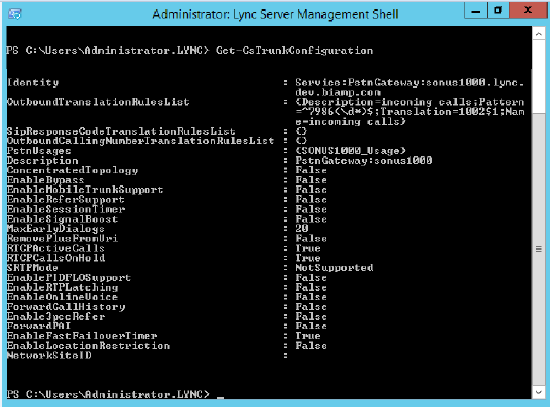Image resolution: width=550 pixels, height=407 pixels.
Task: Click the True value for EnableFastFailoverTimer
Action: point(308,336)
